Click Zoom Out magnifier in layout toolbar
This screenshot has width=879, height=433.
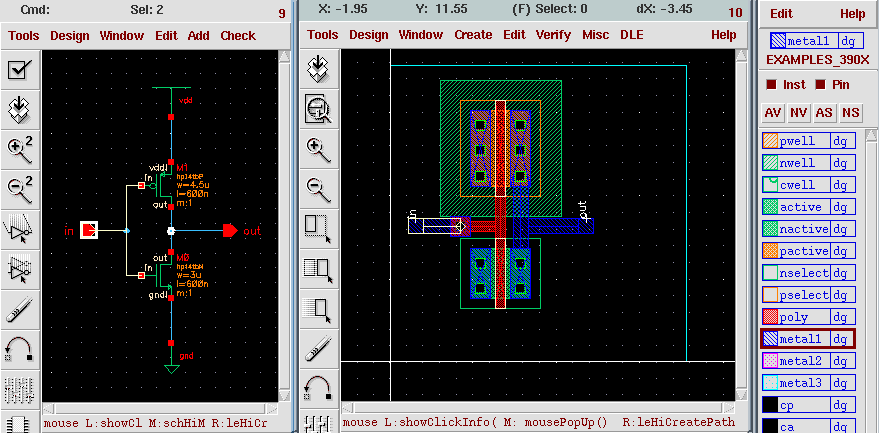point(319,188)
